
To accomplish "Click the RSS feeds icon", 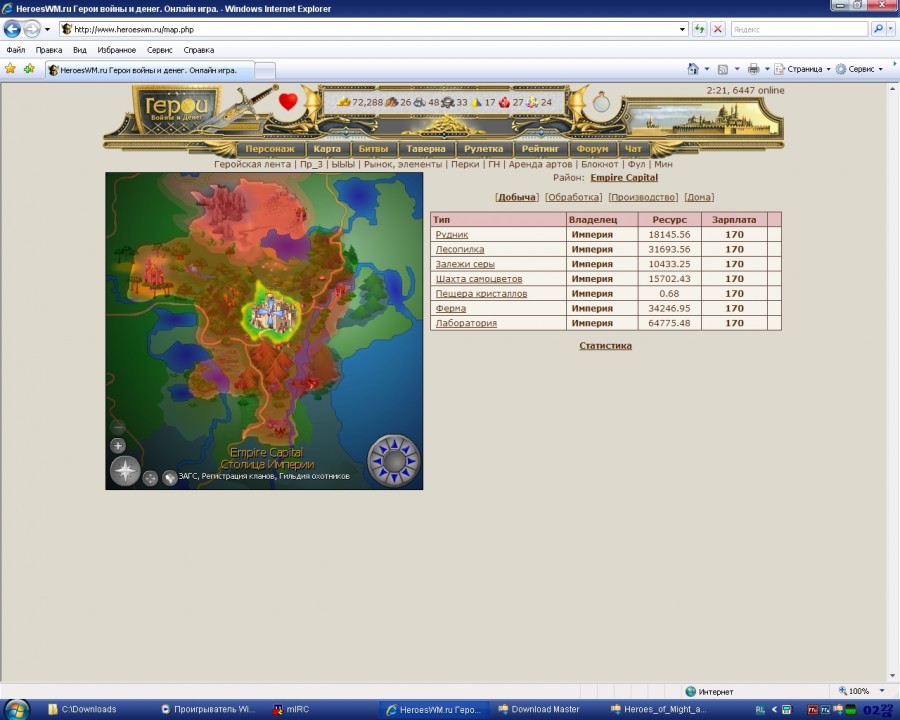I will tap(723, 69).
